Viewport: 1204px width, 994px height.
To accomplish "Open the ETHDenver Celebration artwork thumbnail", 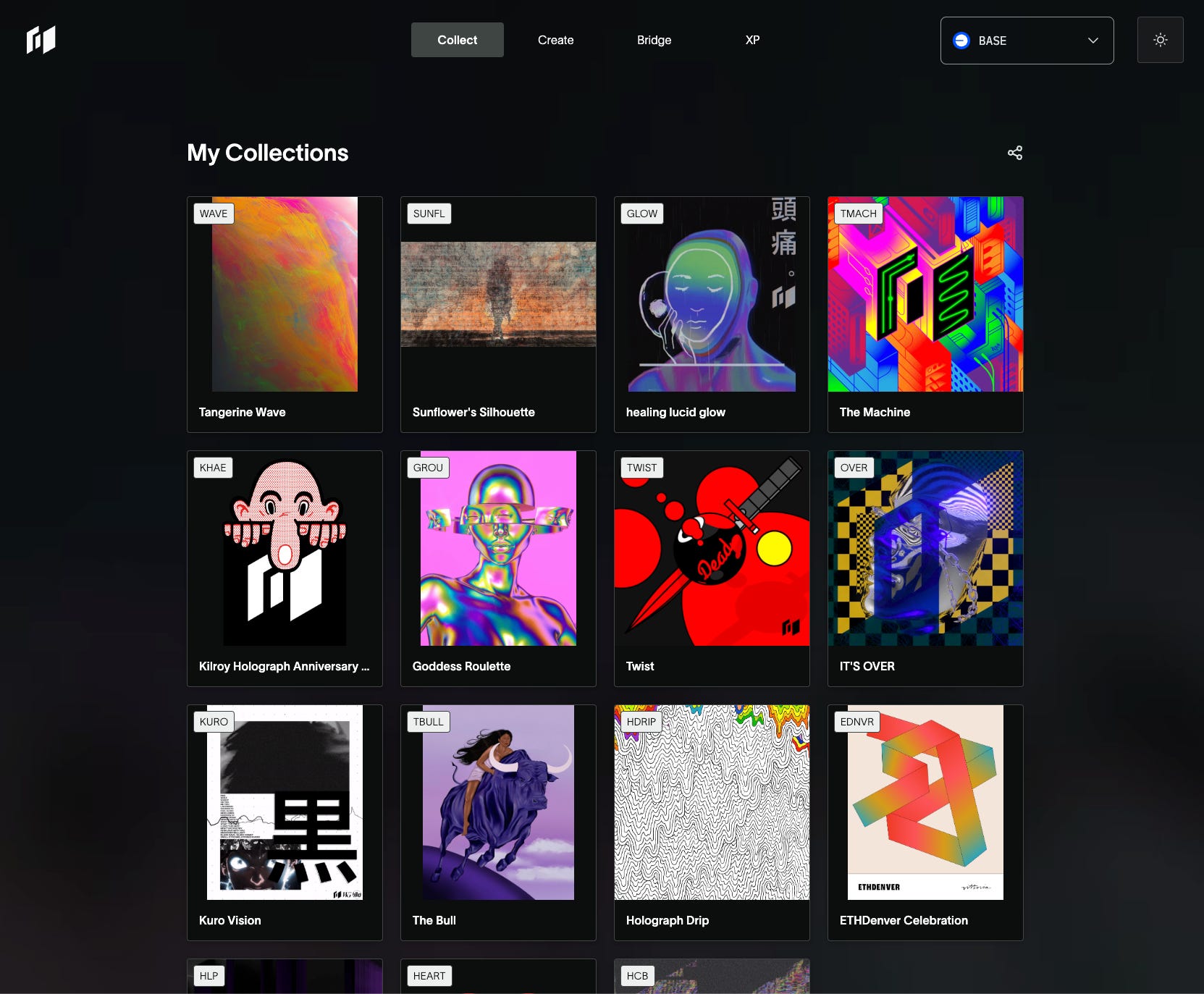I will [925, 802].
